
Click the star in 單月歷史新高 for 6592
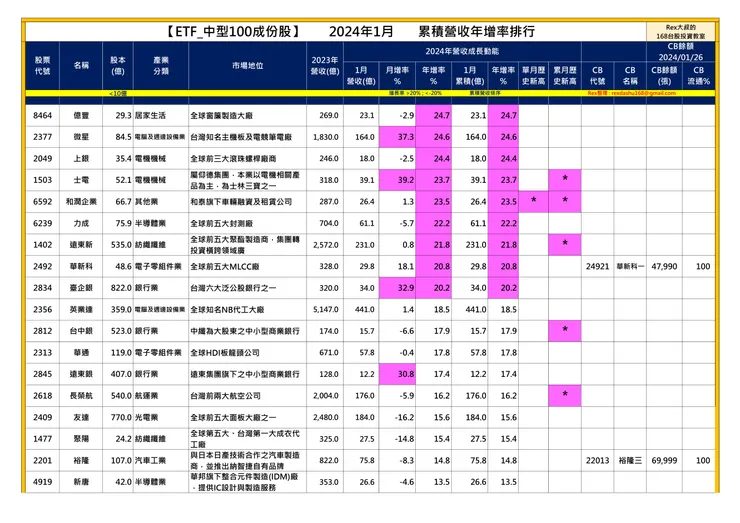pyautogui.click(x=533, y=200)
